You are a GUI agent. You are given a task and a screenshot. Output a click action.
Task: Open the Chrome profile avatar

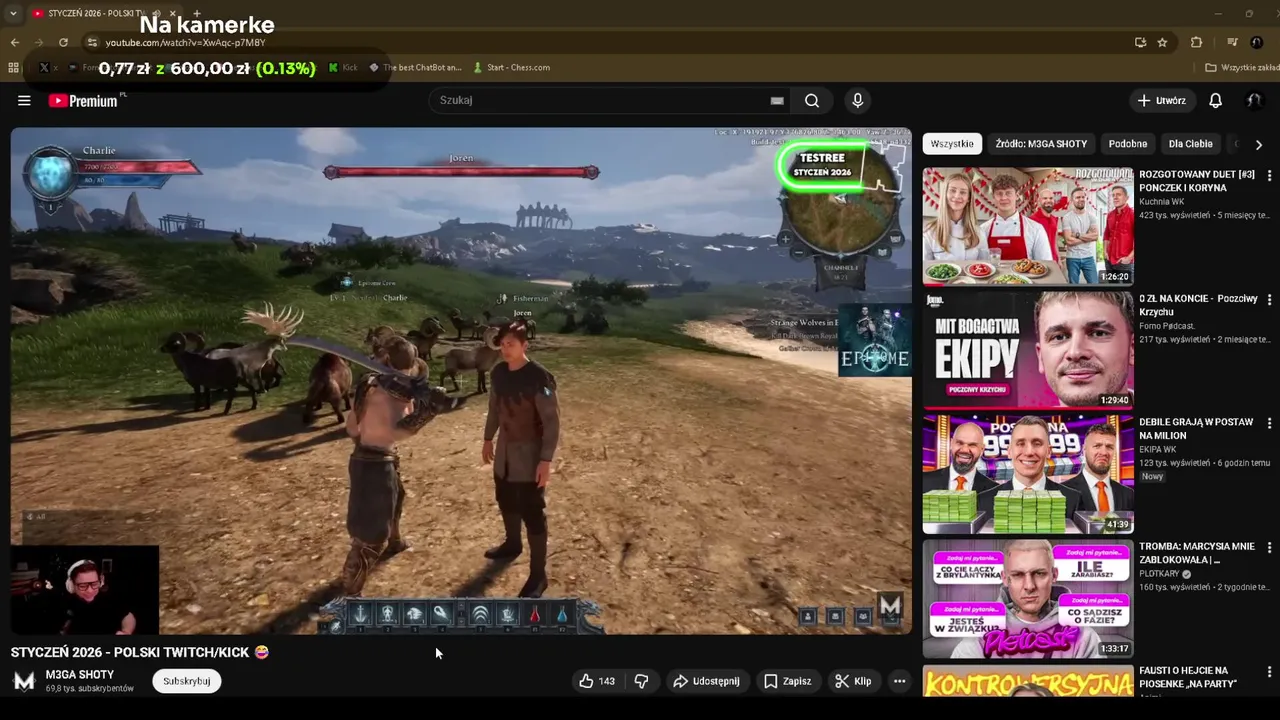pos(1257,42)
